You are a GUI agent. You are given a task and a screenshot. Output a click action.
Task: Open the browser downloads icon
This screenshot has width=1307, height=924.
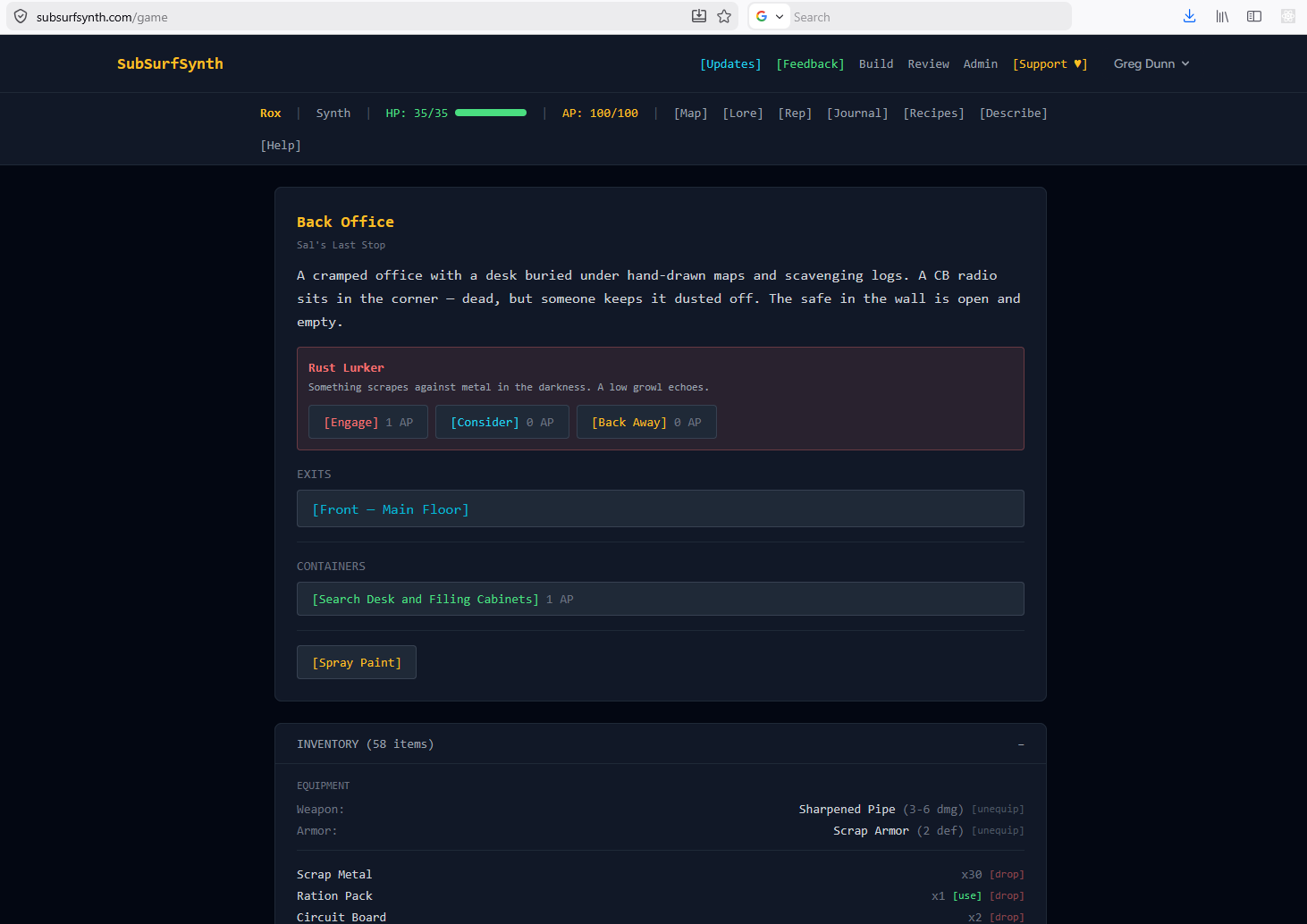pos(1189,16)
